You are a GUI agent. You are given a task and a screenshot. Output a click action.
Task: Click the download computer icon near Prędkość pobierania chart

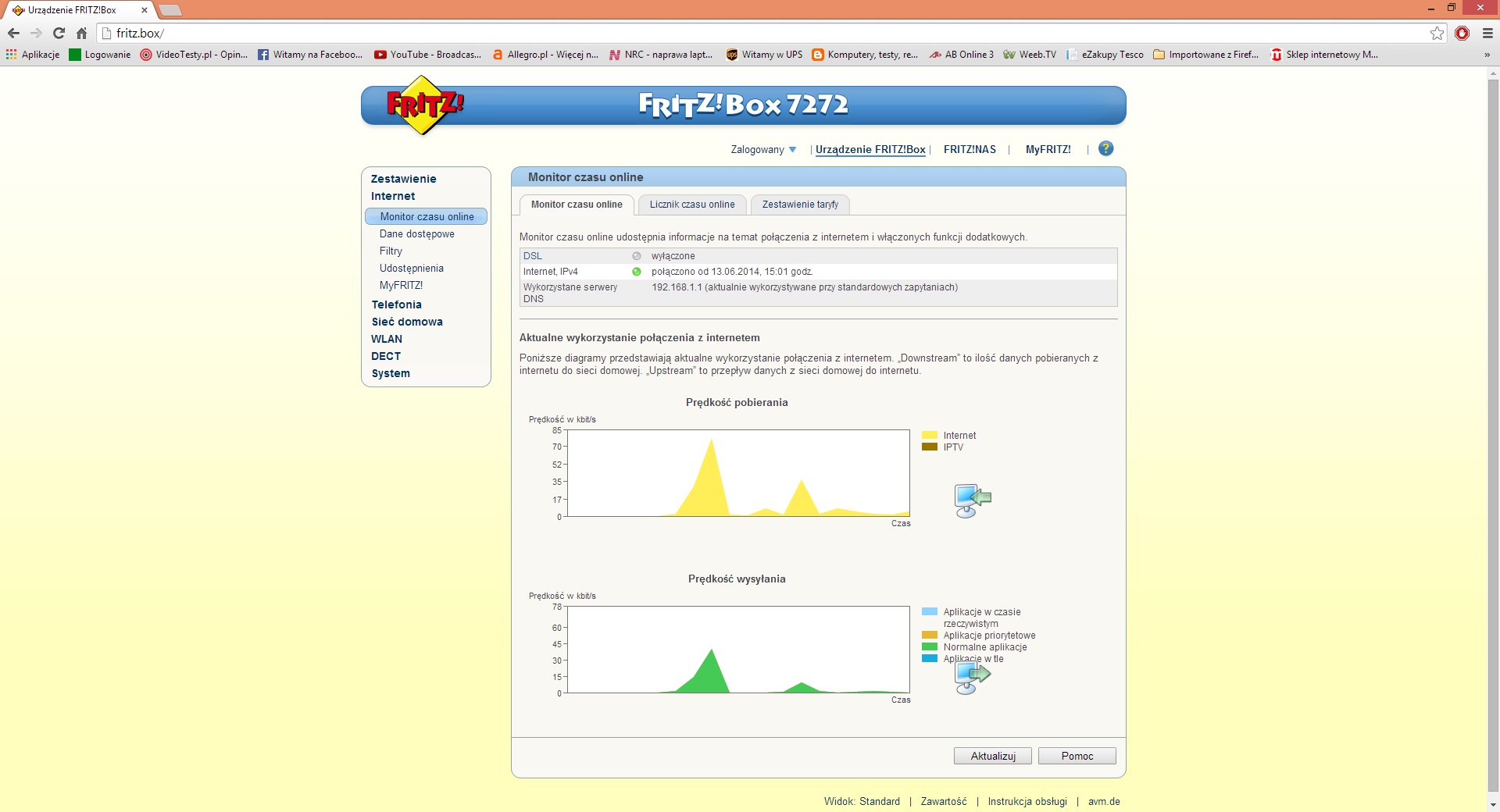point(972,500)
